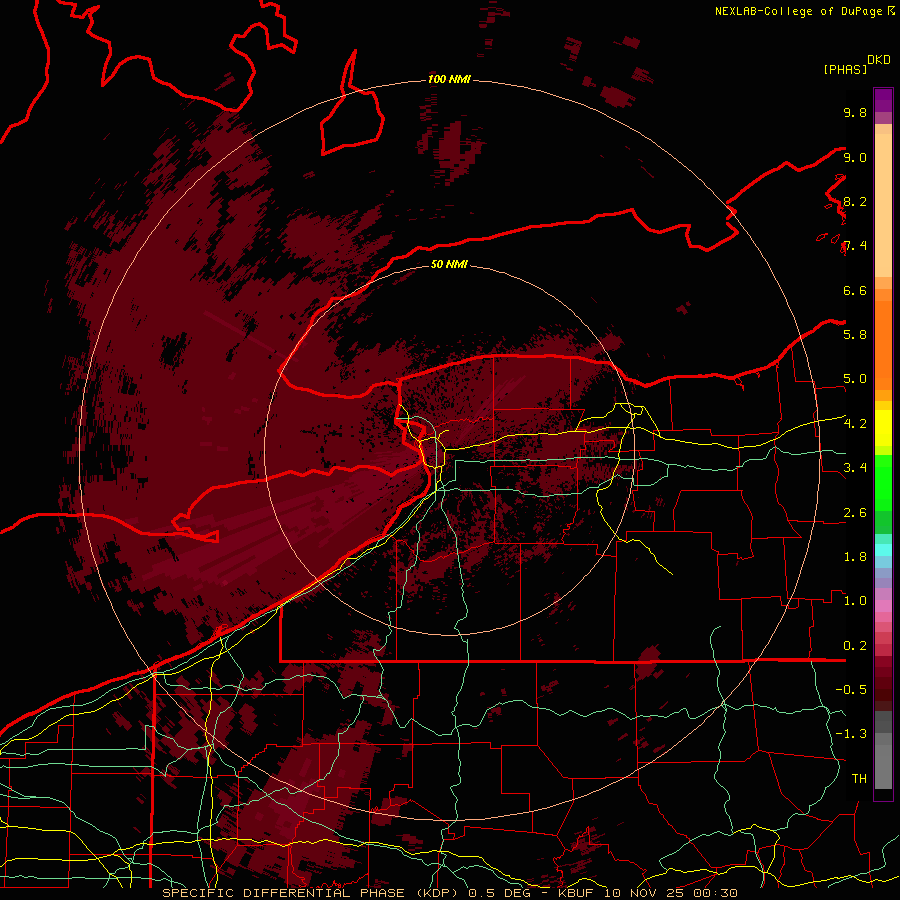Screen dimensions: 900x900
Task: Click the 4.2 scale value
Action: pos(855,424)
